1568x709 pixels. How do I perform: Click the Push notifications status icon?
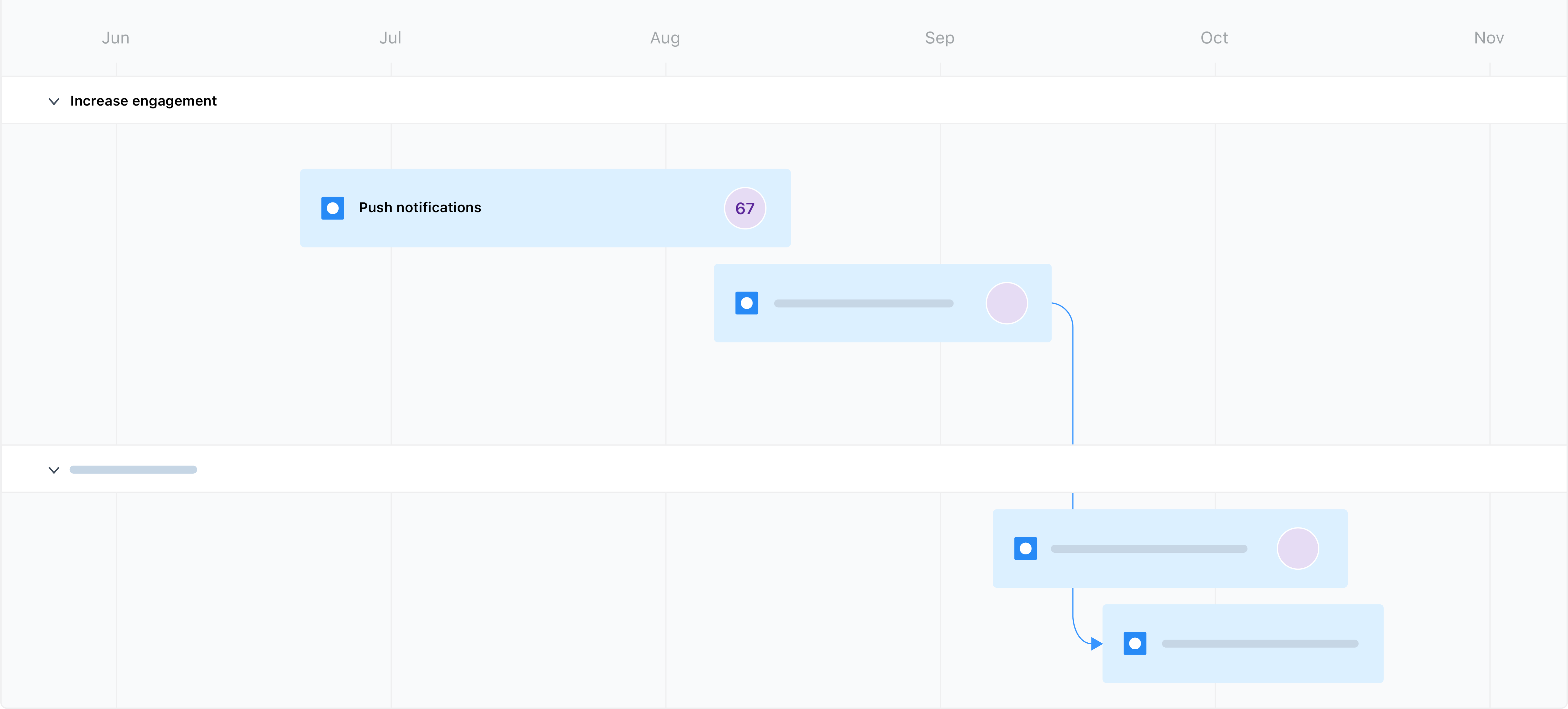pyautogui.click(x=332, y=208)
